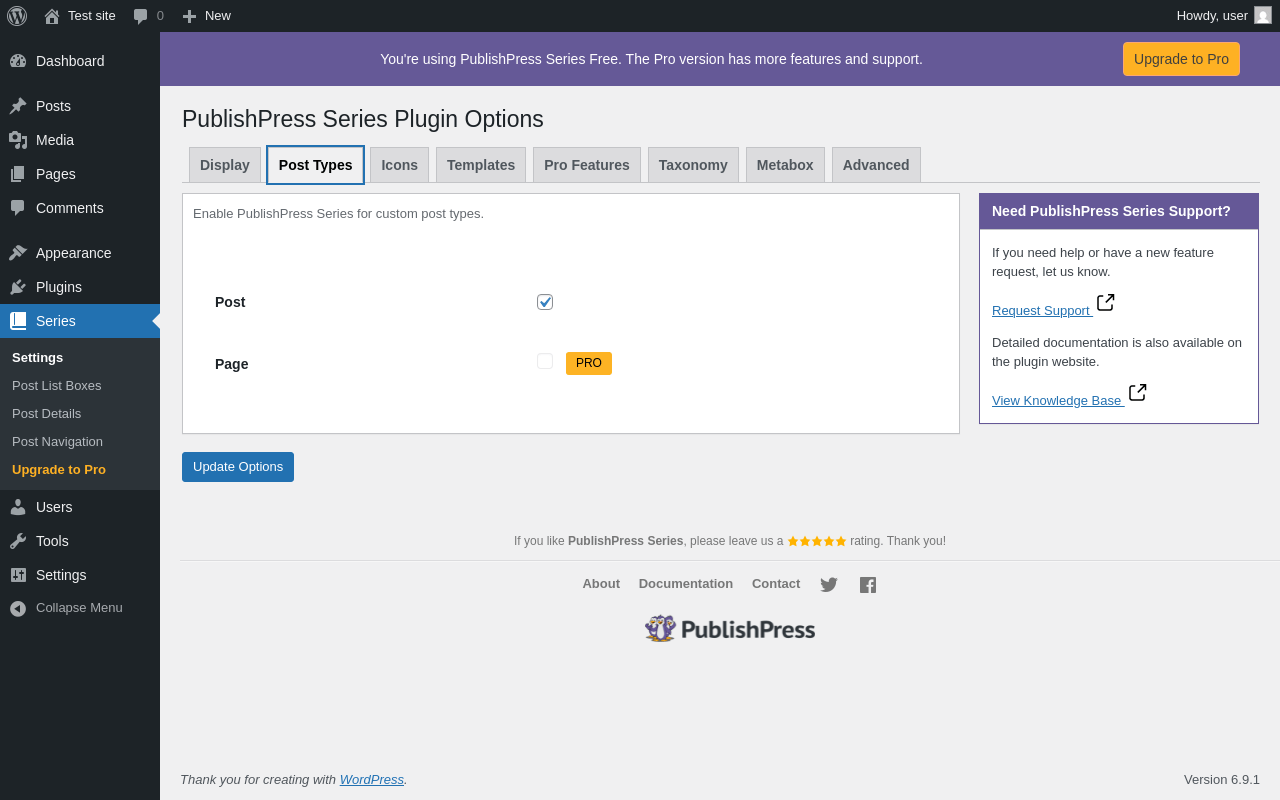Click the New label in admin bar
The image size is (1280, 800).
pyautogui.click(x=218, y=16)
